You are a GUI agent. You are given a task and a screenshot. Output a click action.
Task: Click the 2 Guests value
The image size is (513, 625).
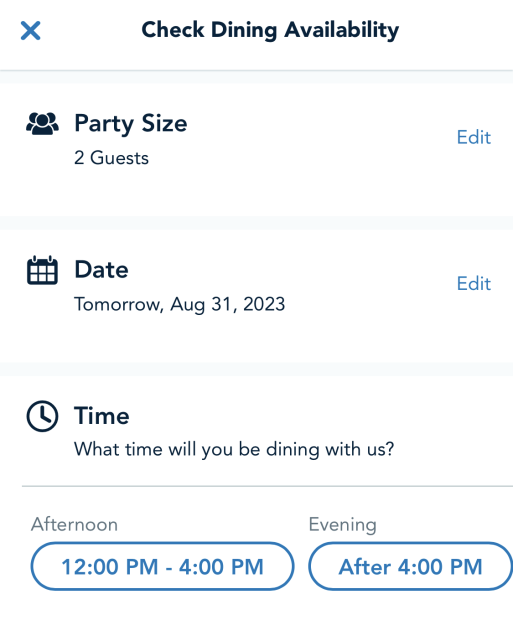coord(112,158)
